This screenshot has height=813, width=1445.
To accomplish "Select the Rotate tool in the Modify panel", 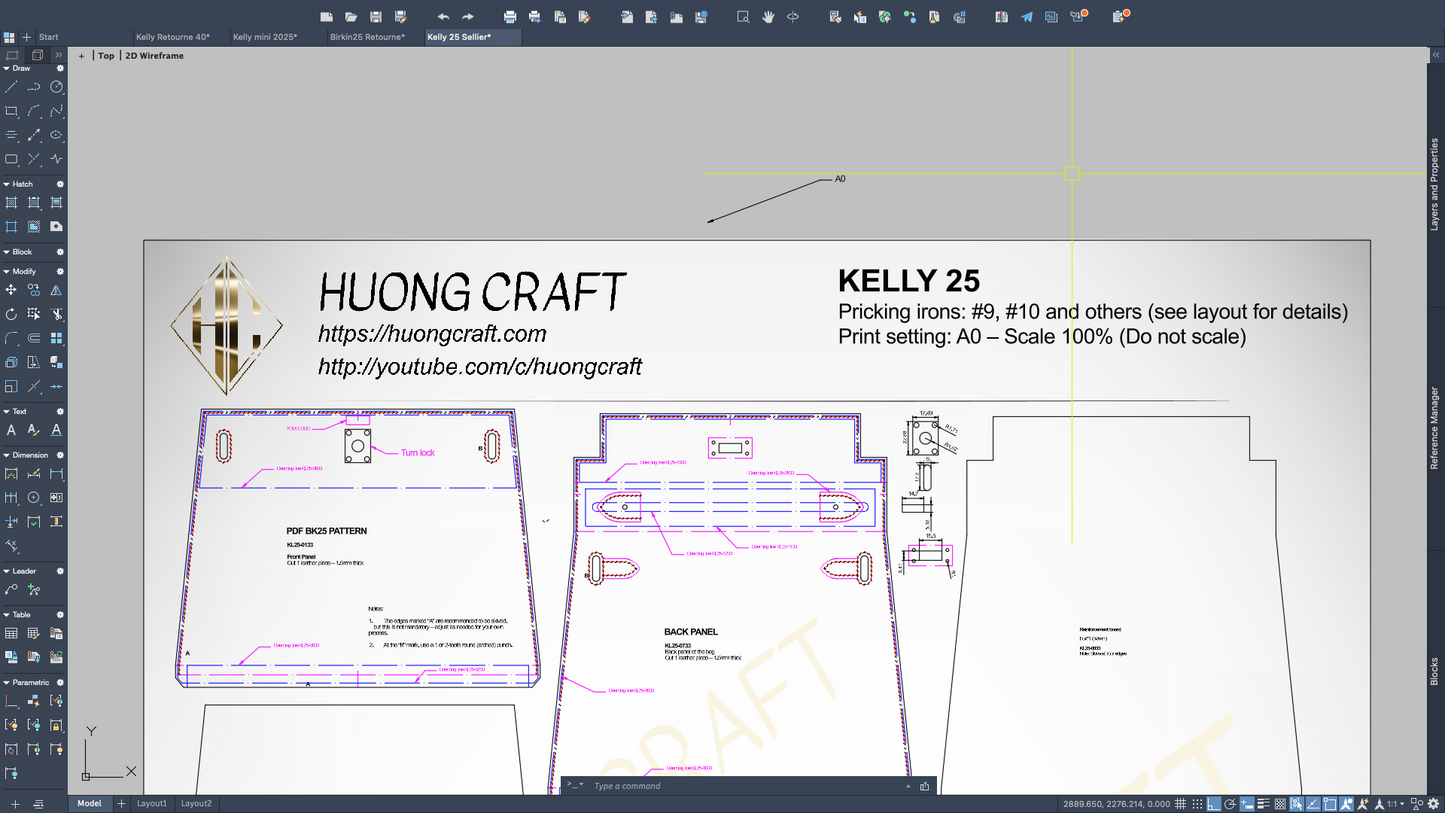I will [x=12, y=313].
